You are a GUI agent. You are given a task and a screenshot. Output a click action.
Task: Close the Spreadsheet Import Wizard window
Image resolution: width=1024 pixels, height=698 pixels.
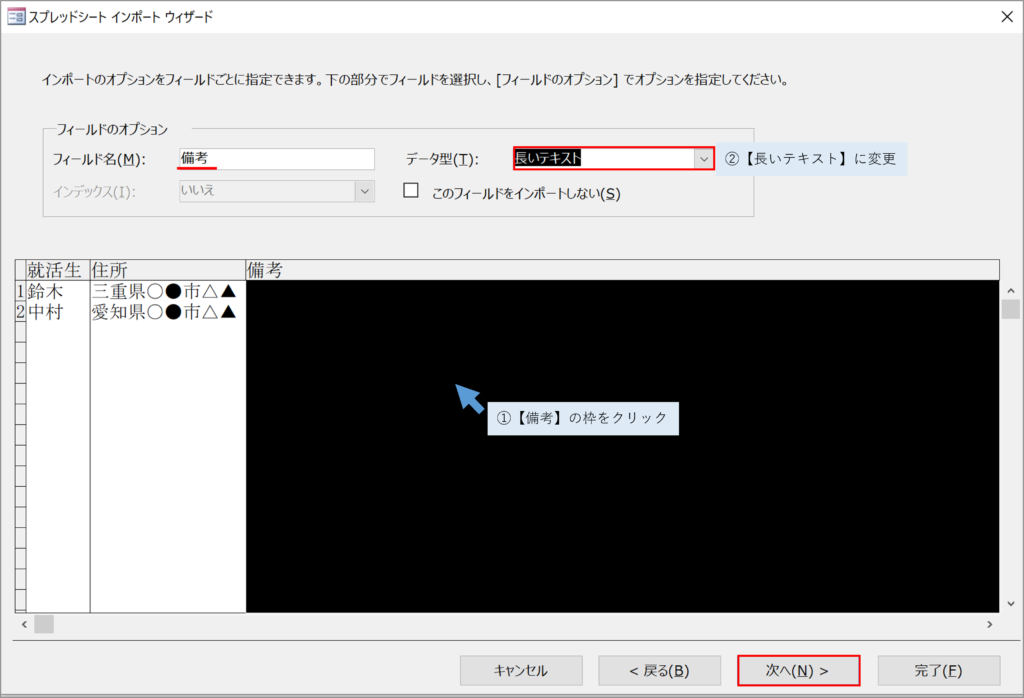coord(1005,16)
